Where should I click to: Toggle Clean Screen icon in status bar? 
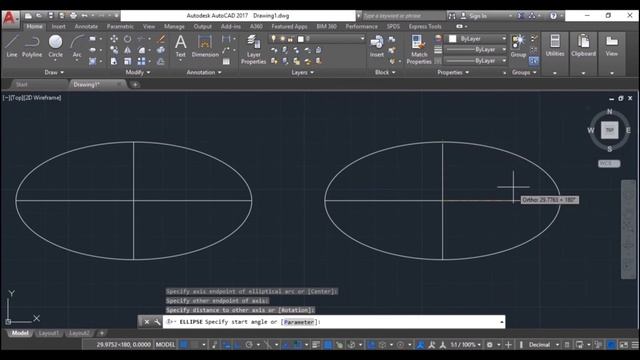[624, 345]
